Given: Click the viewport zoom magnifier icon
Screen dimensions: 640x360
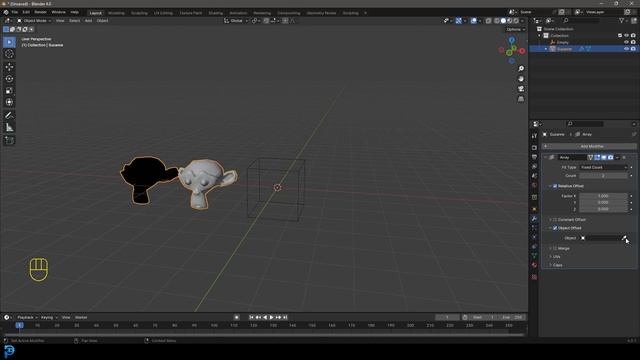Looking at the screenshot, I should pyautogui.click(x=521, y=69).
